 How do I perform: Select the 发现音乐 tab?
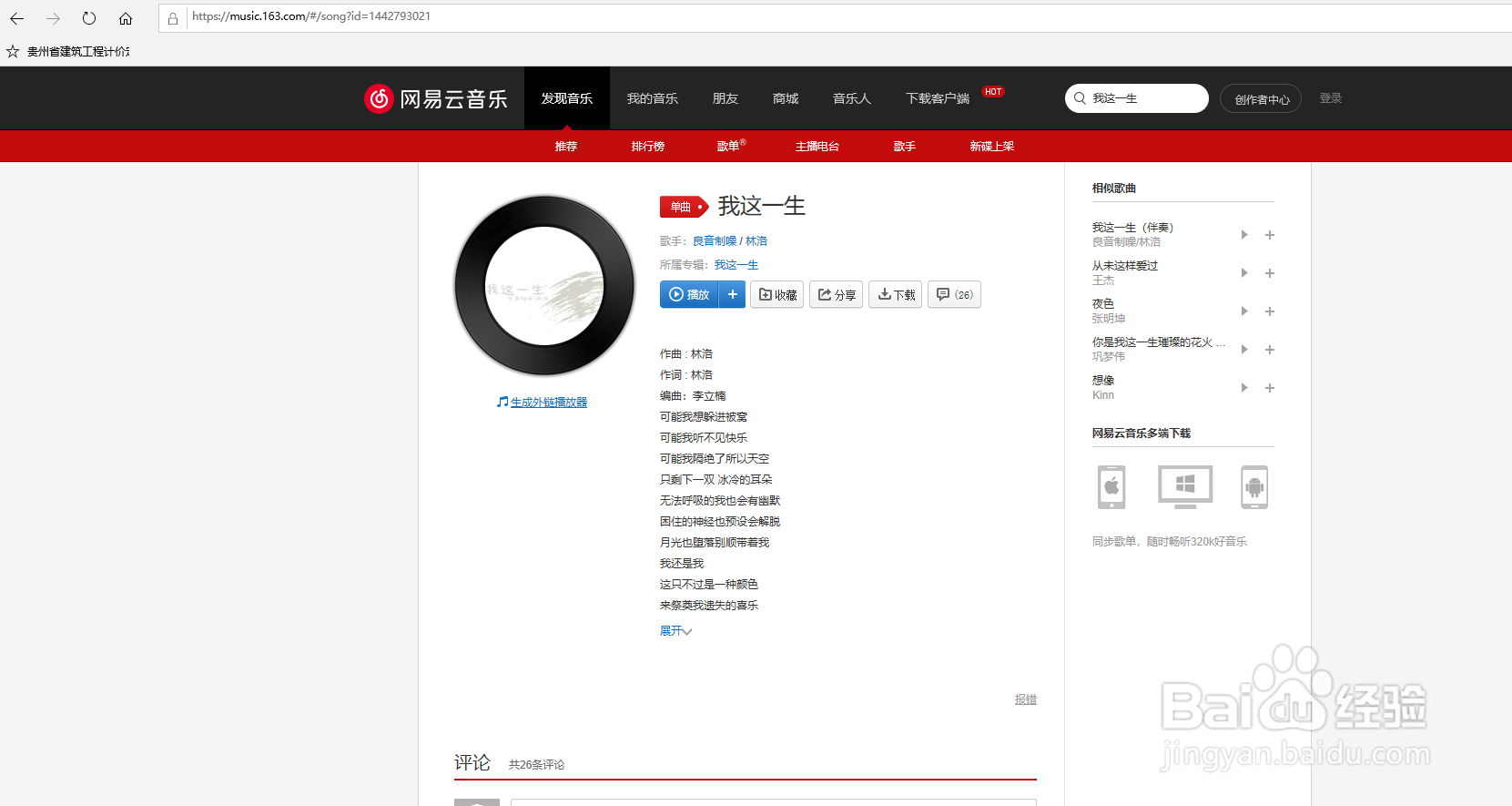point(567,98)
